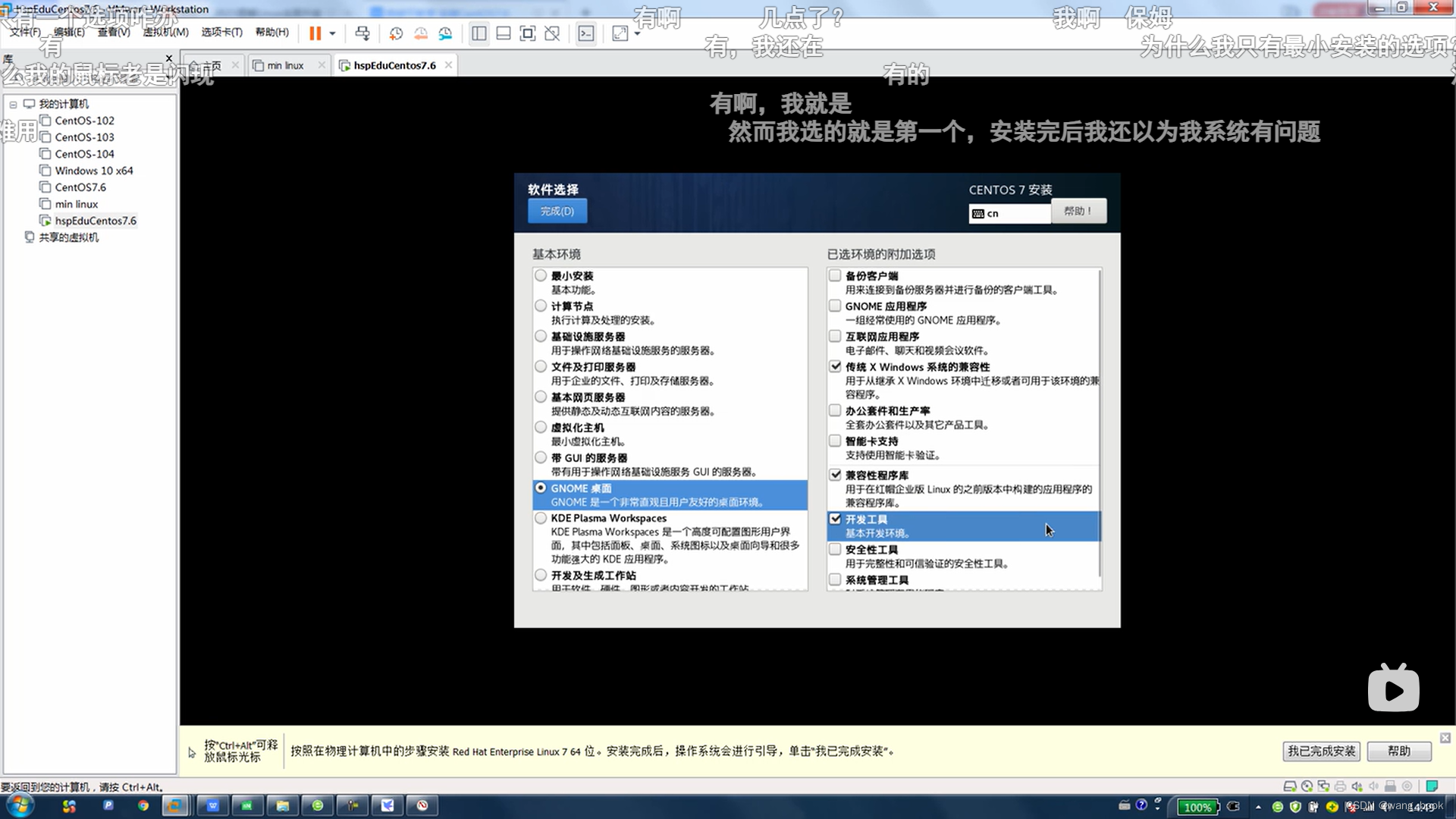Screen dimensions: 1456x819
Task: Open the 帮助(H) menu
Action: (x=271, y=32)
